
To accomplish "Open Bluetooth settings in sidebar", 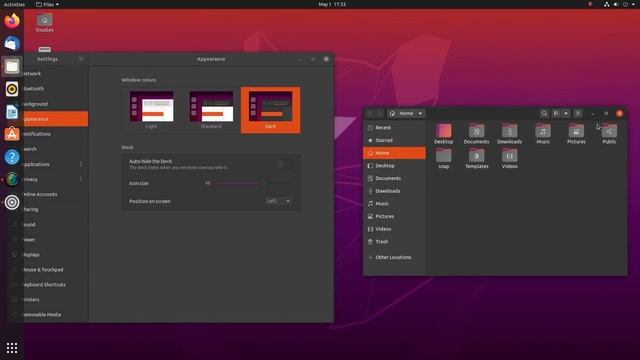I will 56,89.
